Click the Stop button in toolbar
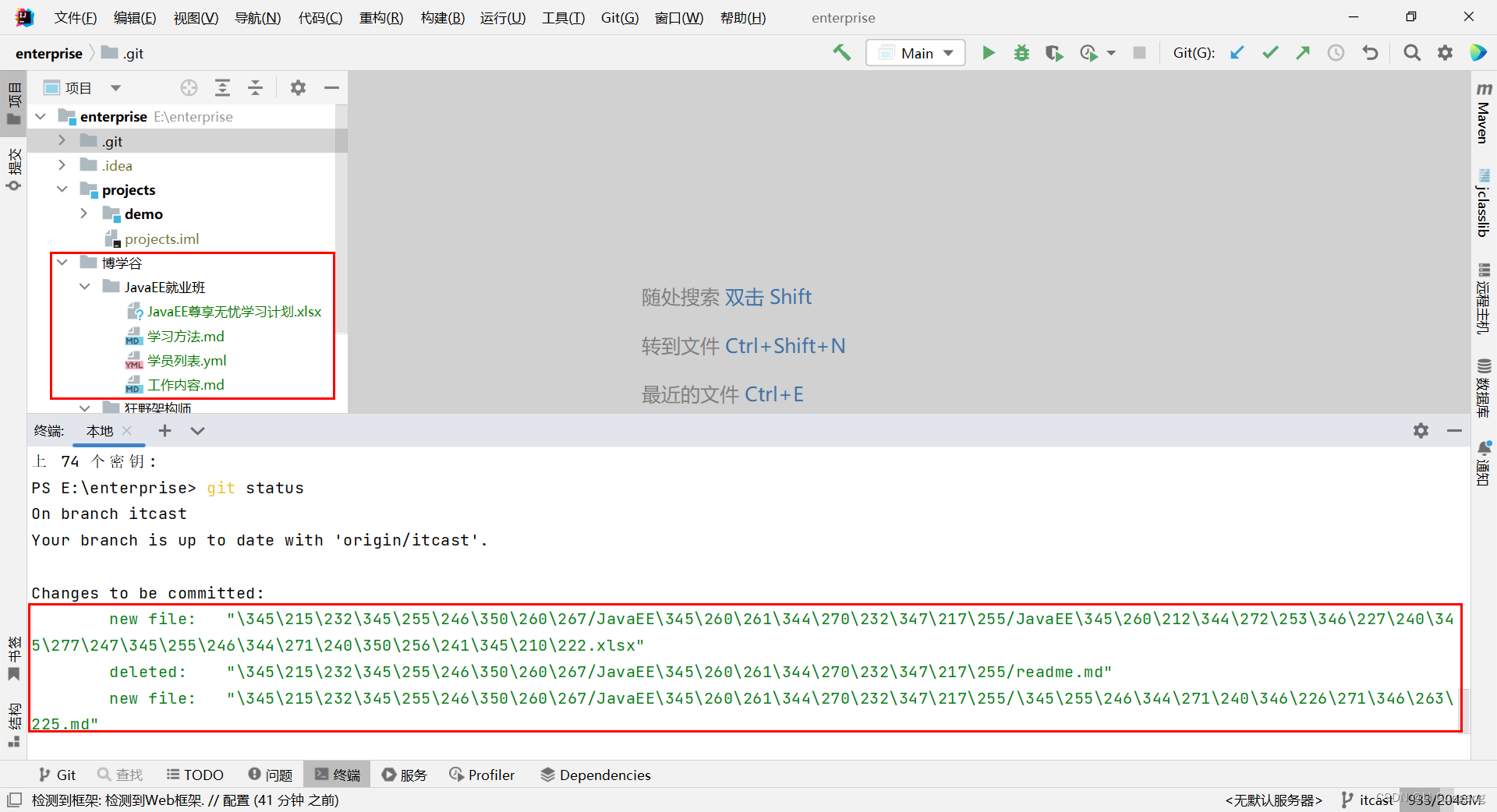The width and height of the screenshot is (1497, 812). (1139, 53)
